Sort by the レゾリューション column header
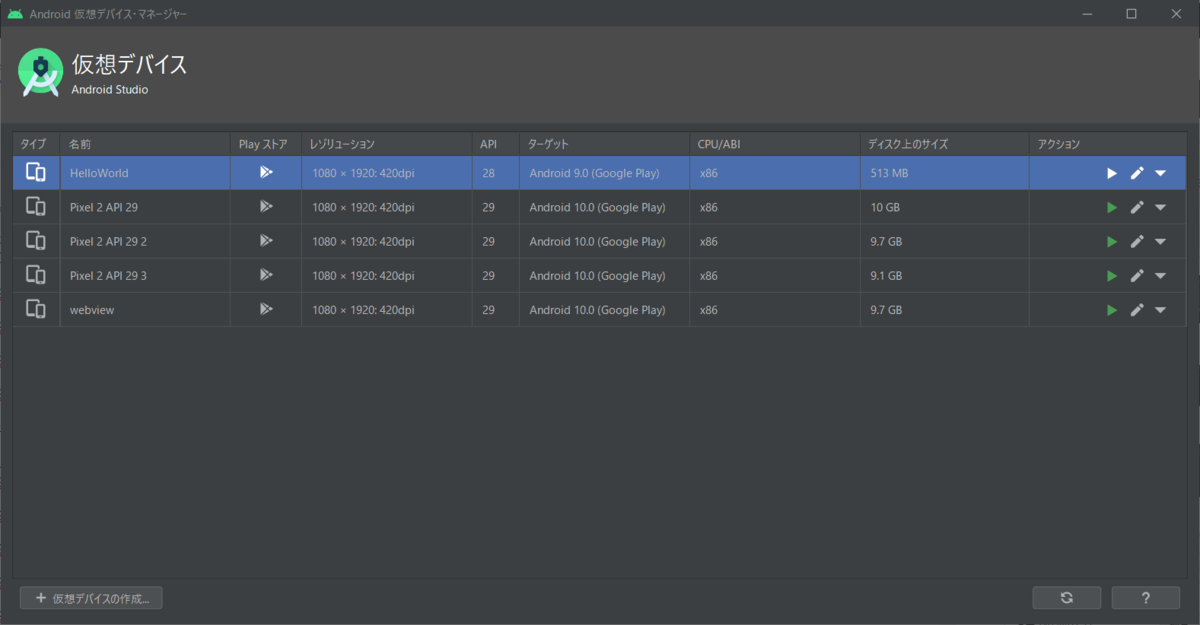 pyautogui.click(x=387, y=144)
